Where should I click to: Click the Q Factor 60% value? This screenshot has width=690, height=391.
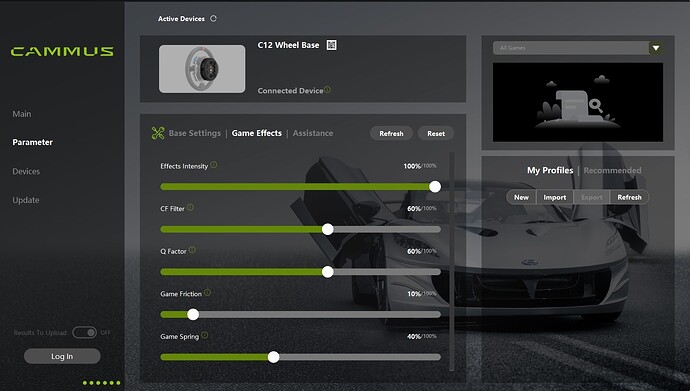[x=414, y=252]
